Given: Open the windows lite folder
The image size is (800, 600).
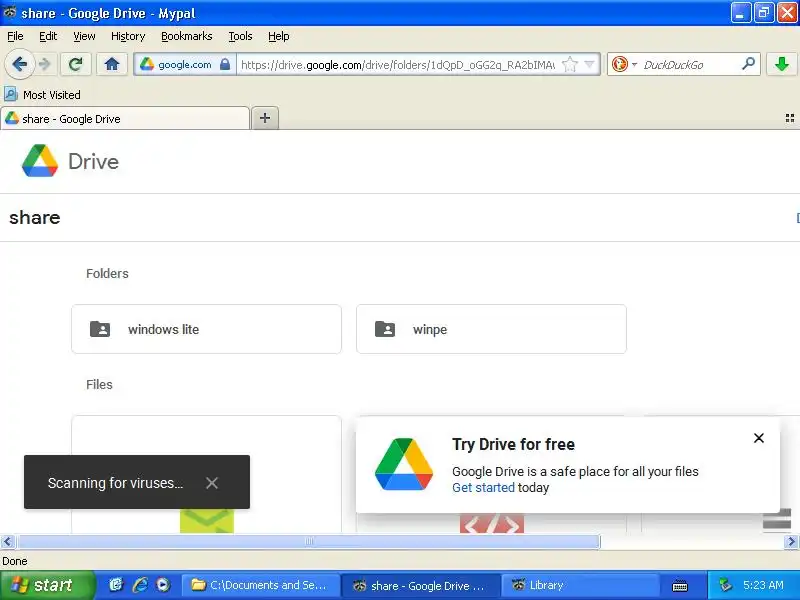Looking at the screenshot, I should pyautogui.click(x=206, y=329).
